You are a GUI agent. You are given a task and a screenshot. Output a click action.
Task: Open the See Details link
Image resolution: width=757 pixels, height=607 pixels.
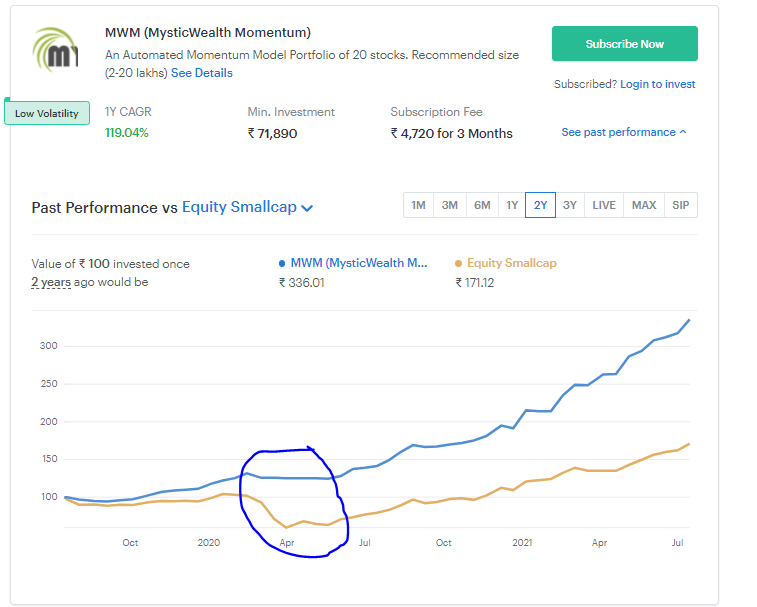pos(201,73)
